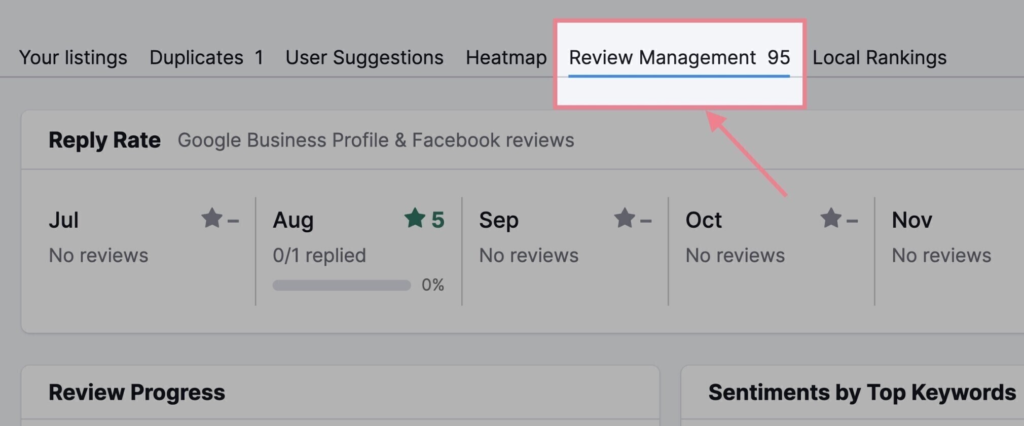This screenshot has width=1024, height=426.
Task: Click the Jul month label
Action: pos(63,220)
